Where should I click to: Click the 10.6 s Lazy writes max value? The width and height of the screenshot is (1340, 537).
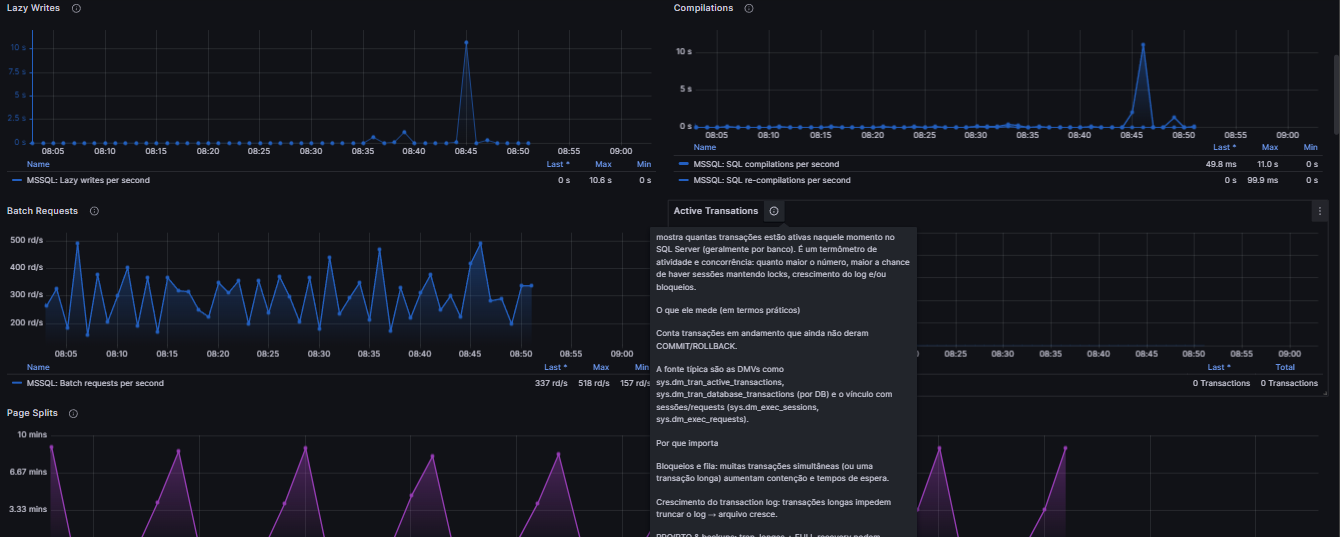600,180
